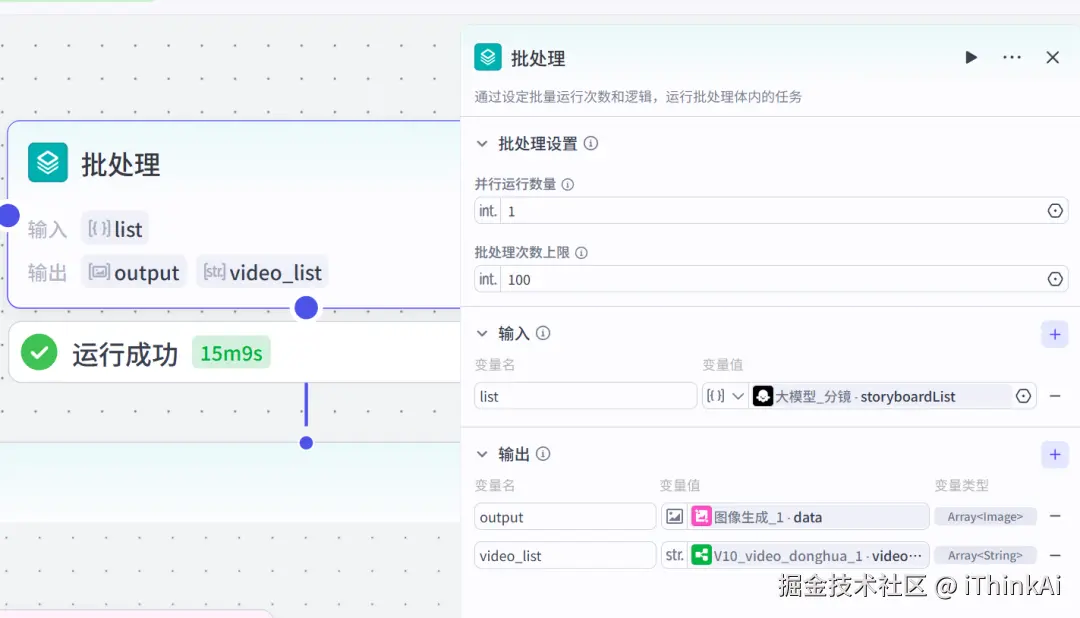Click the info icon next to 批处理设置

pos(591,143)
